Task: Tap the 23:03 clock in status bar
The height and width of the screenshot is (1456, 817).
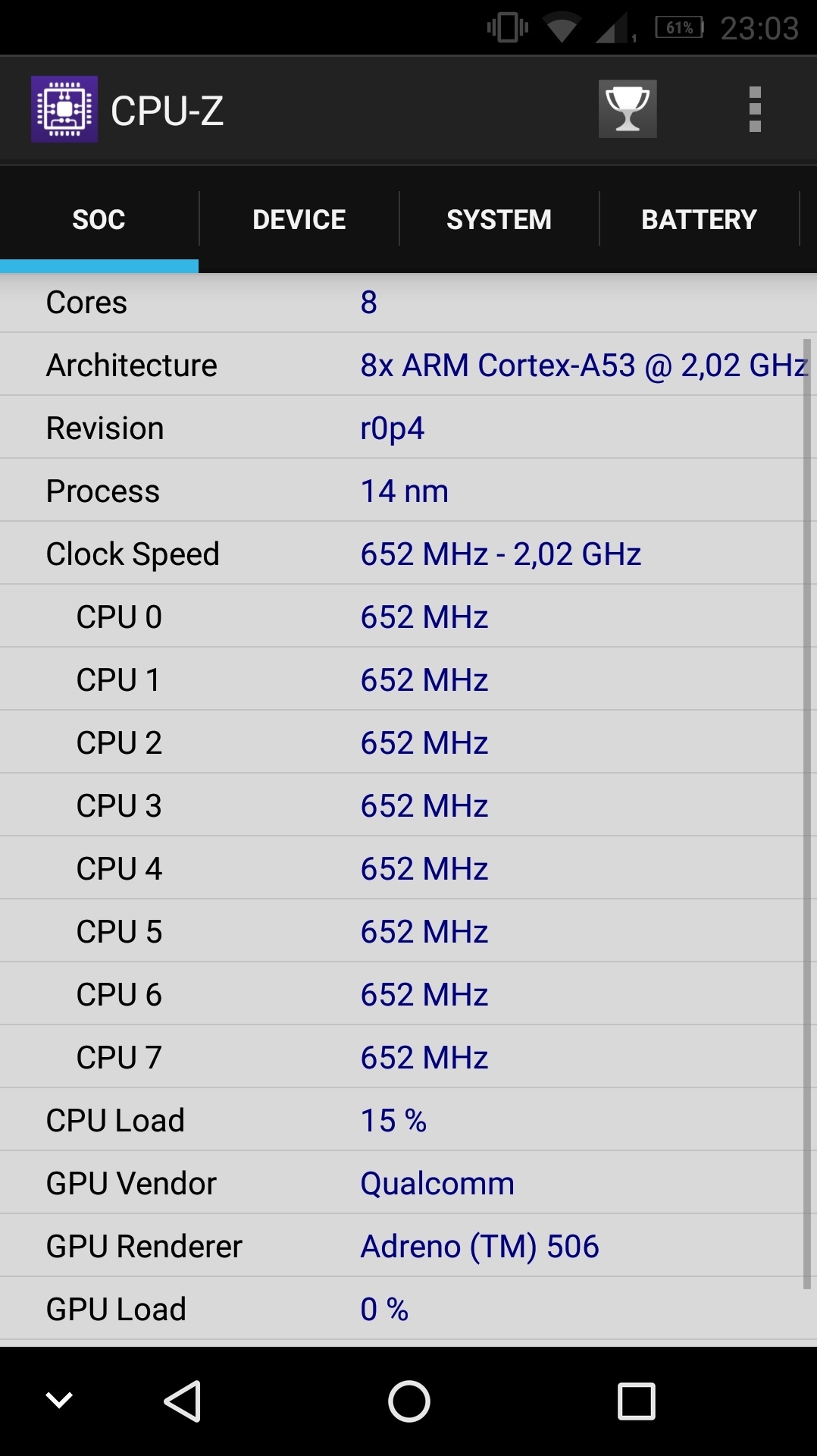Action: pyautogui.click(x=759, y=29)
